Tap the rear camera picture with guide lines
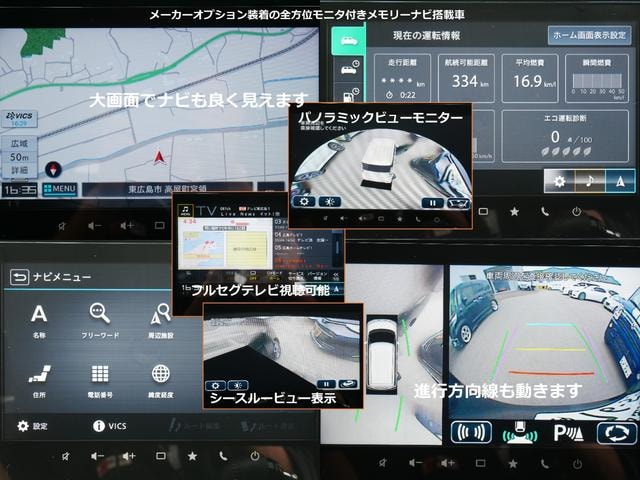The height and width of the screenshot is (480, 640). tap(544, 342)
